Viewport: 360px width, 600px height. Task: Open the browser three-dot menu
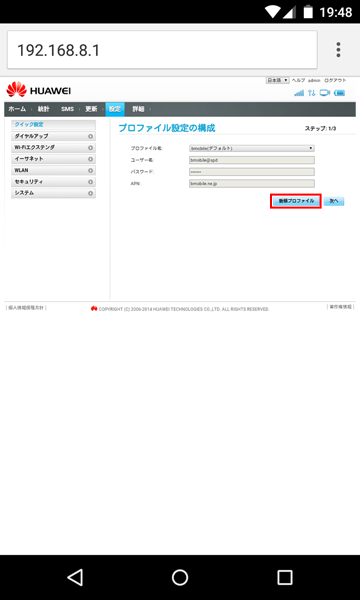click(338, 50)
